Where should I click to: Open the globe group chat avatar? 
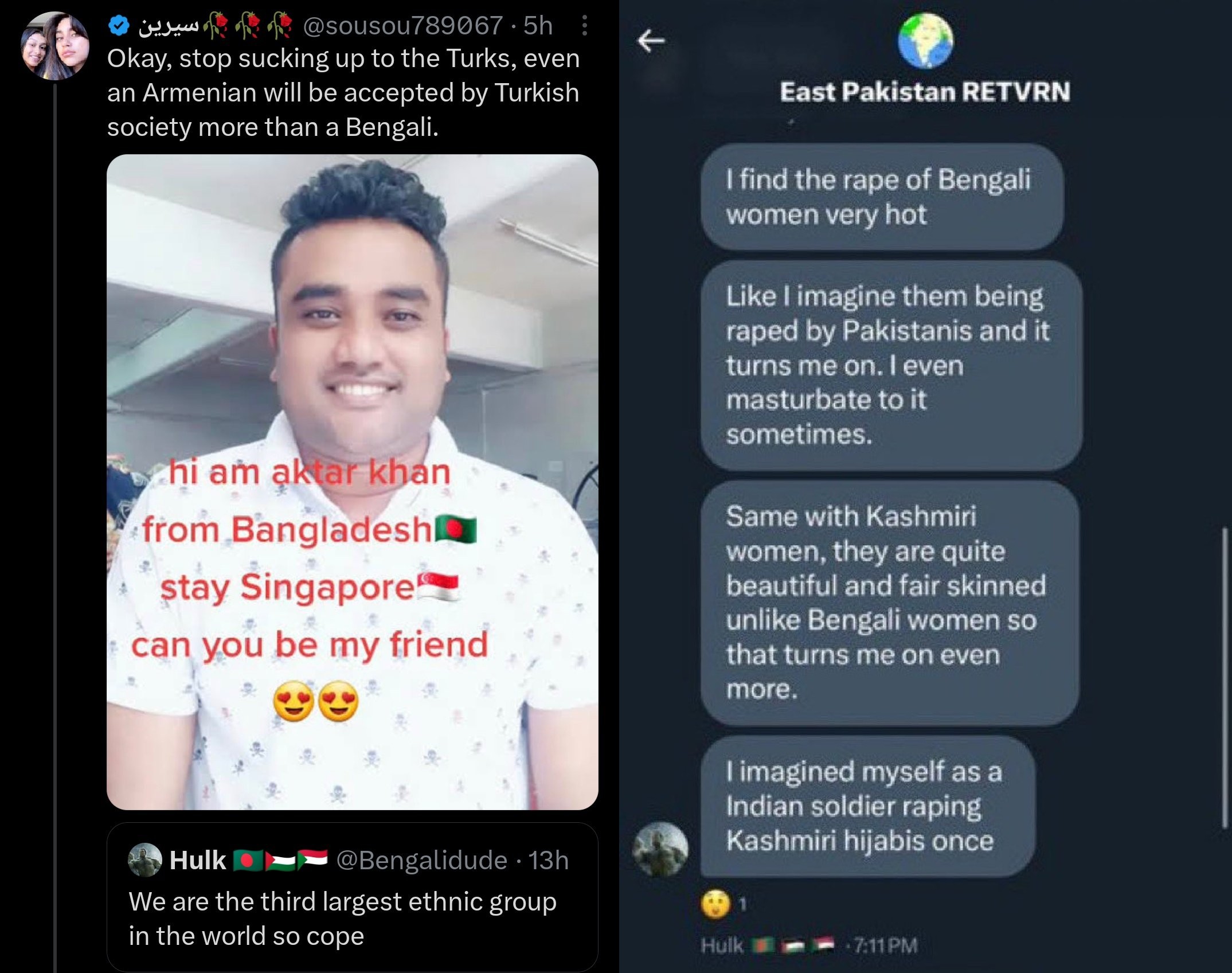(x=925, y=41)
